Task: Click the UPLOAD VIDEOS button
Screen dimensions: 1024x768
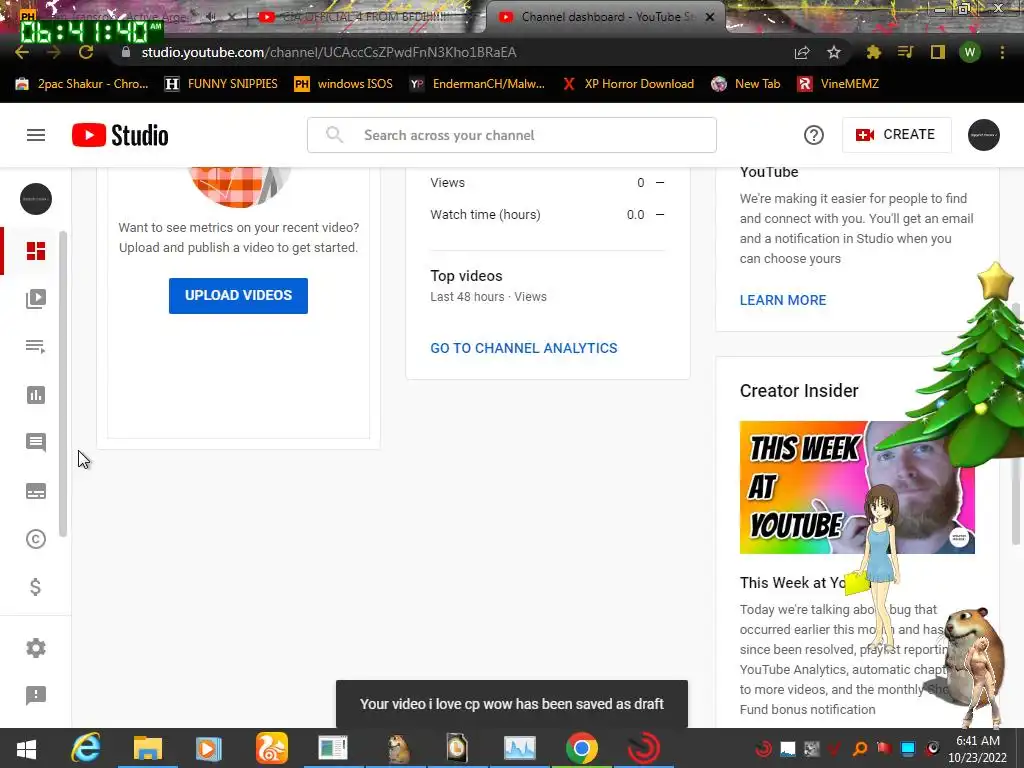Action: tap(238, 295)
